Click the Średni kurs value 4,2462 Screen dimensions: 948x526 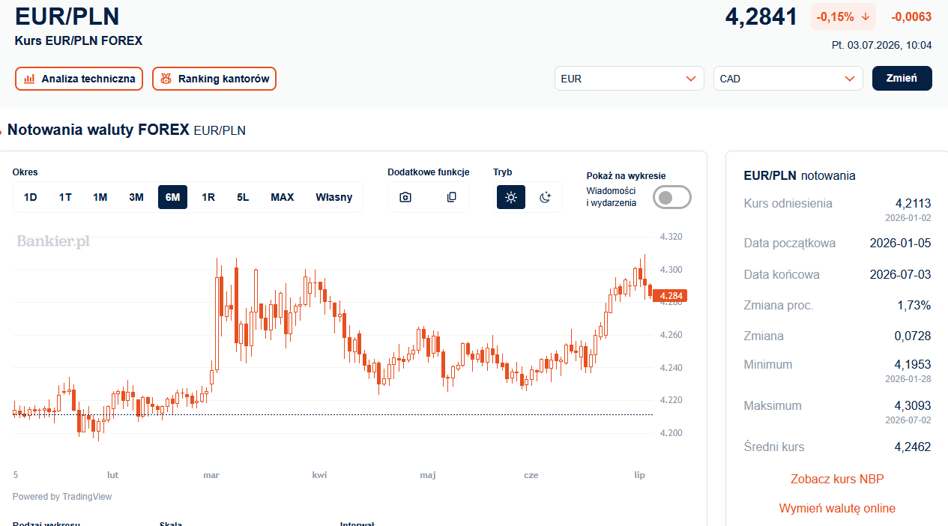(912, 447)
